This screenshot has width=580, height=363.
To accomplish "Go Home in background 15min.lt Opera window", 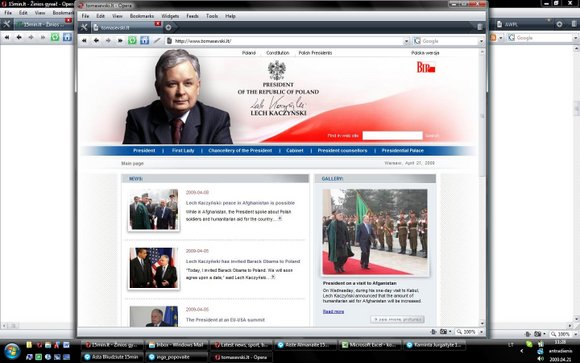I will pyautogui.click(x=67, y=37).
